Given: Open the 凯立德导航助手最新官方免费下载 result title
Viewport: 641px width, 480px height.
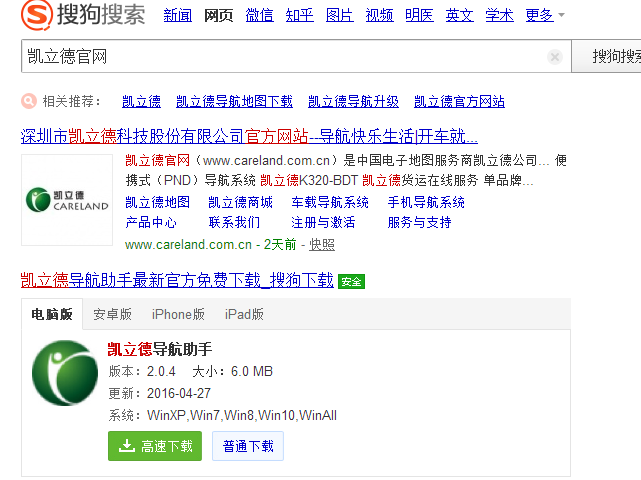Looking at the screenshot, I should click(x=177, y=280).
